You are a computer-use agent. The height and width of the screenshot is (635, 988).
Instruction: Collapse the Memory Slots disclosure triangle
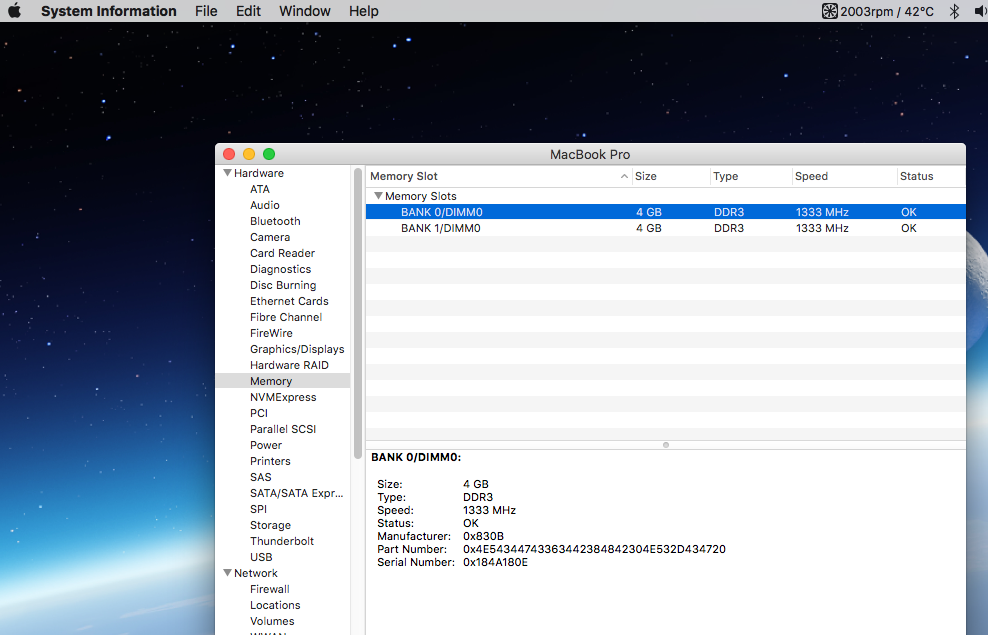coord(378,196)
